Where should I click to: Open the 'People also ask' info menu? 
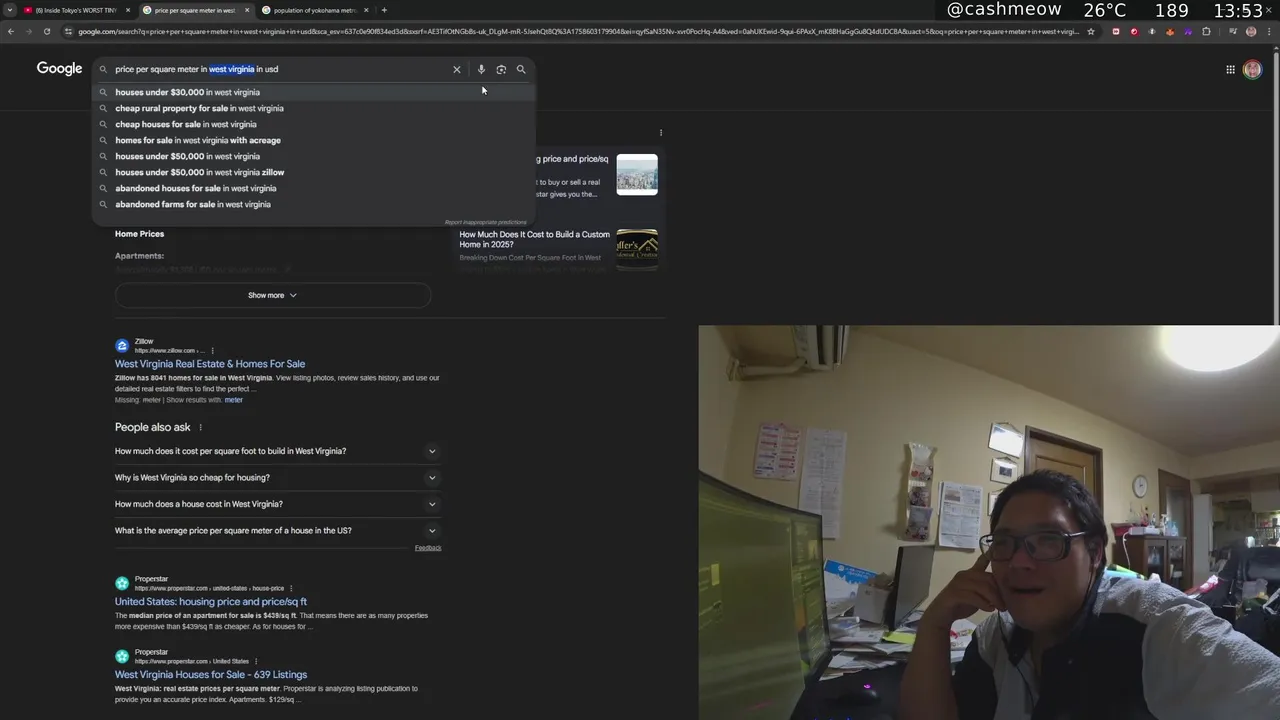coord(200,428)
